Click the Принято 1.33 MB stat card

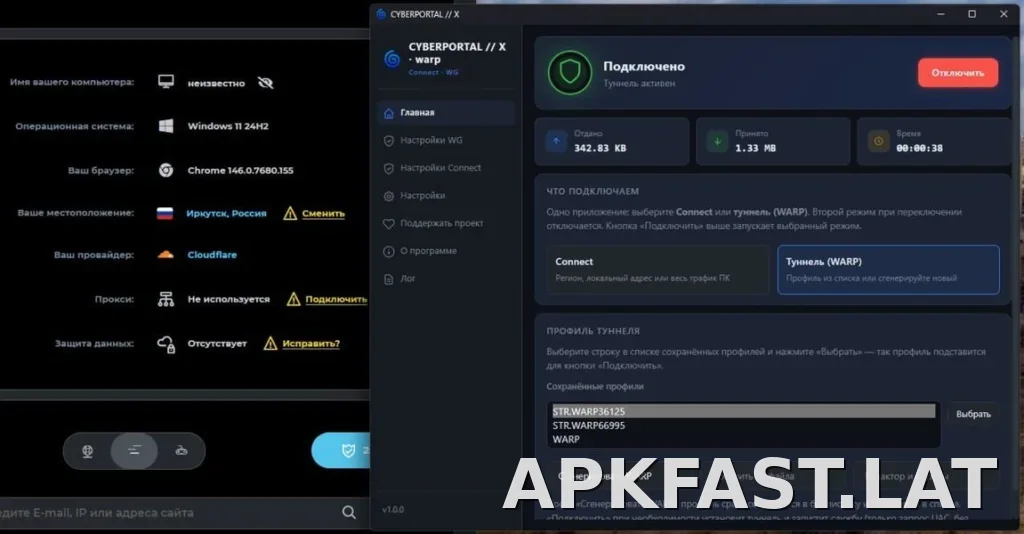pos(773,141)
